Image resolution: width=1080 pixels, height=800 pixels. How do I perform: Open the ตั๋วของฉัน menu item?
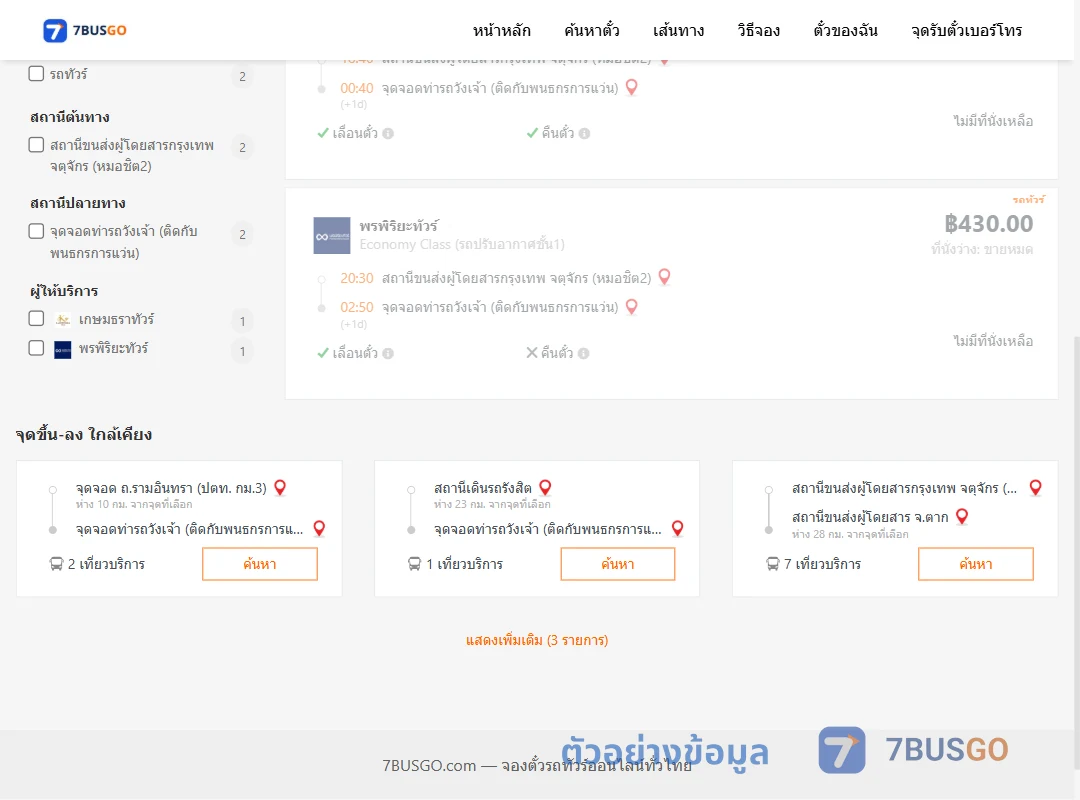click(845, 30)
